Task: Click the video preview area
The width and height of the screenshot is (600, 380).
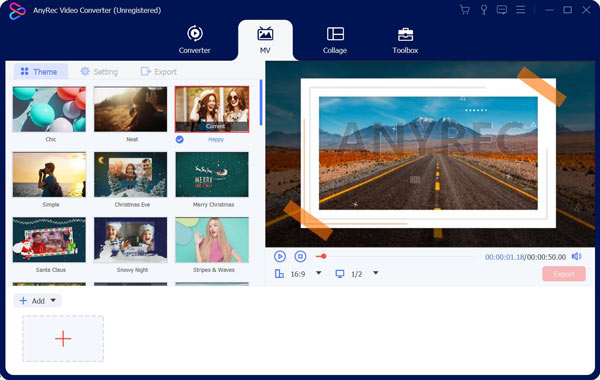Action: pos(430,154)
